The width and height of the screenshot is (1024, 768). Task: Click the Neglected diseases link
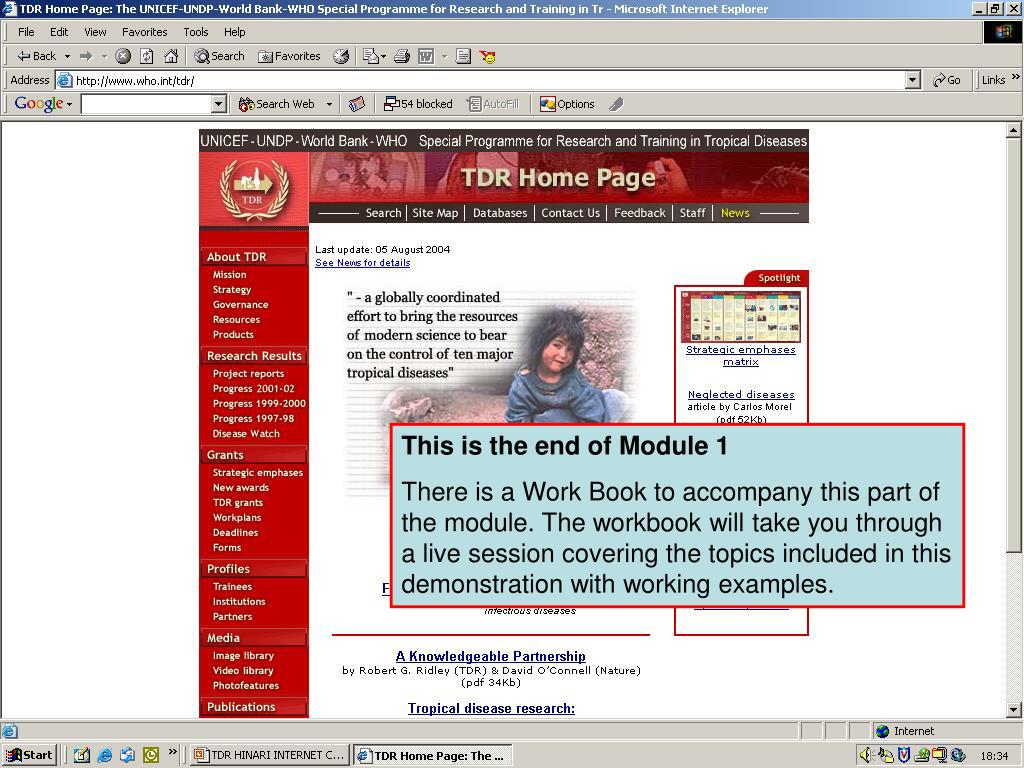coord(741,394)
